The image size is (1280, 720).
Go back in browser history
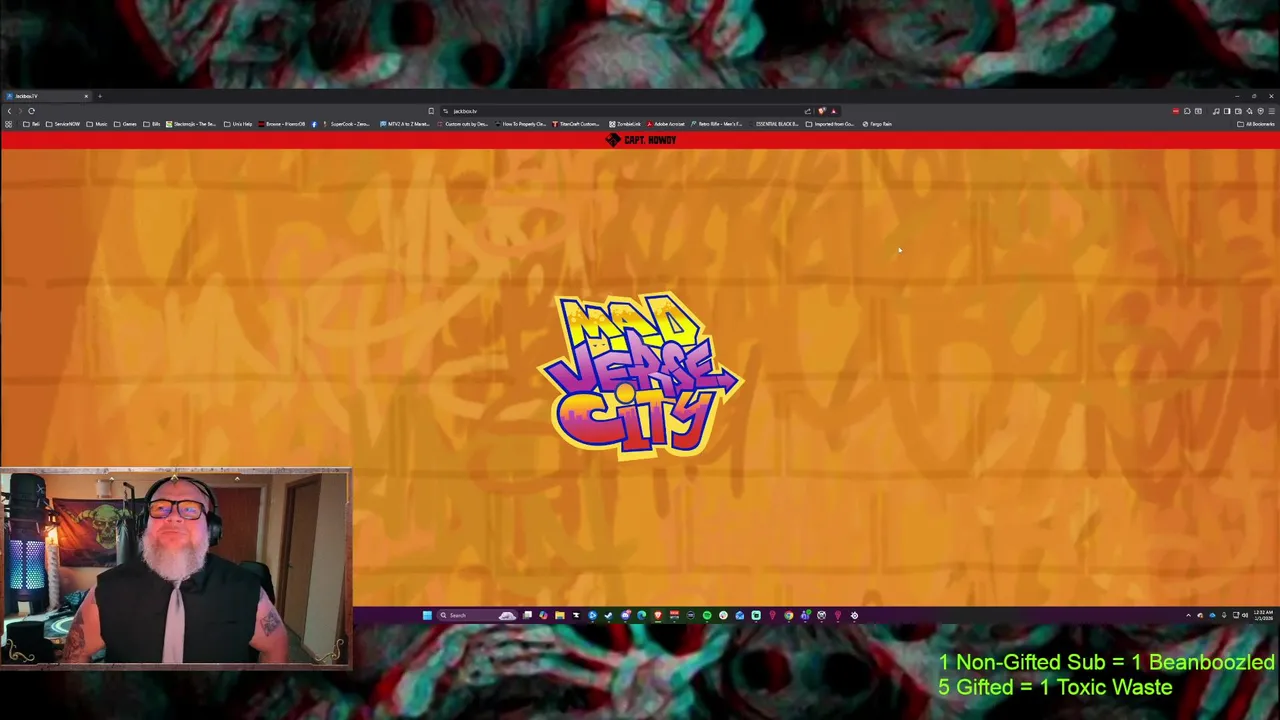(9, 111)
